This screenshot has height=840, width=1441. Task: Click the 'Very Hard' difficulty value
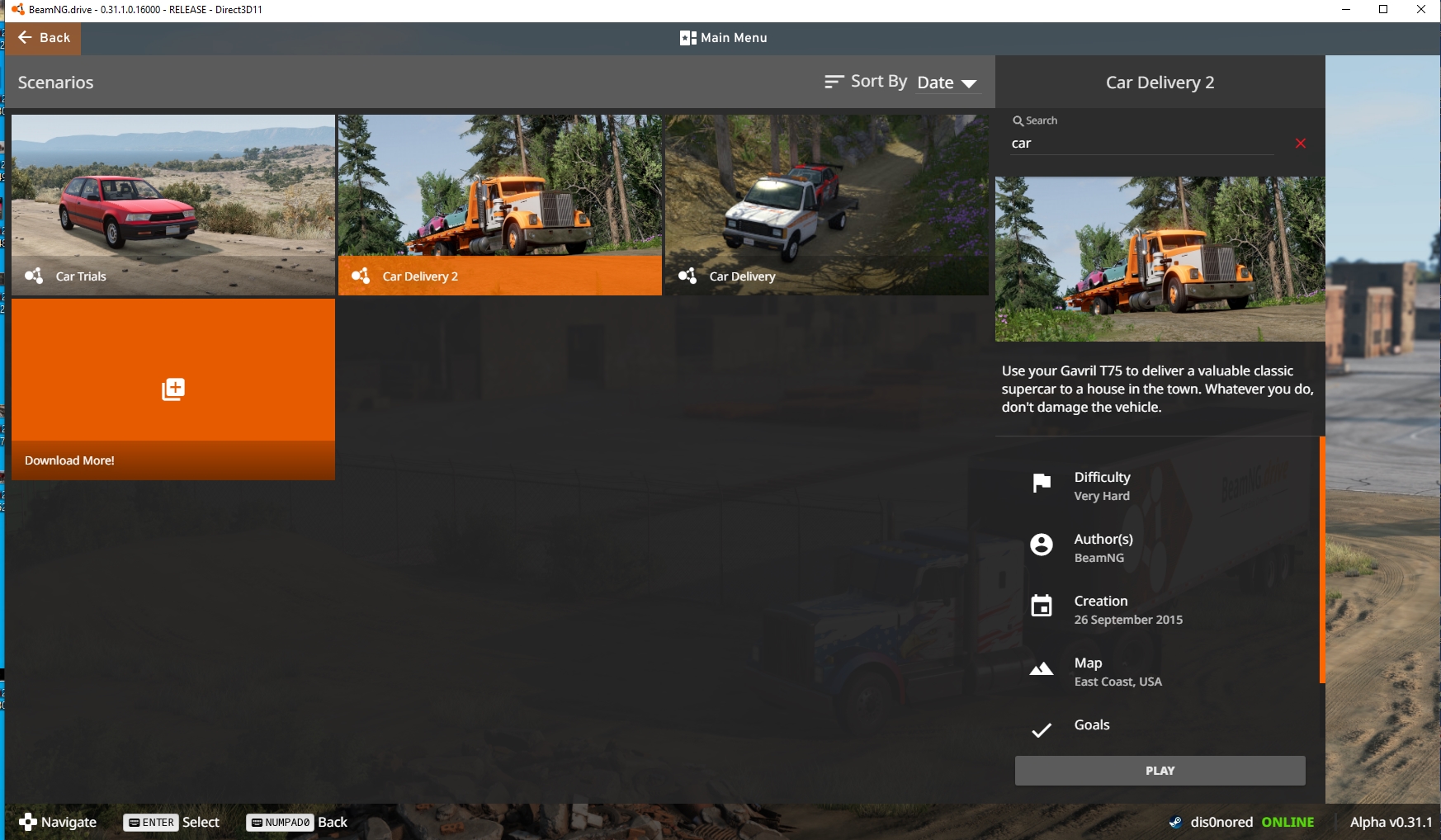tap(1102, 496)
